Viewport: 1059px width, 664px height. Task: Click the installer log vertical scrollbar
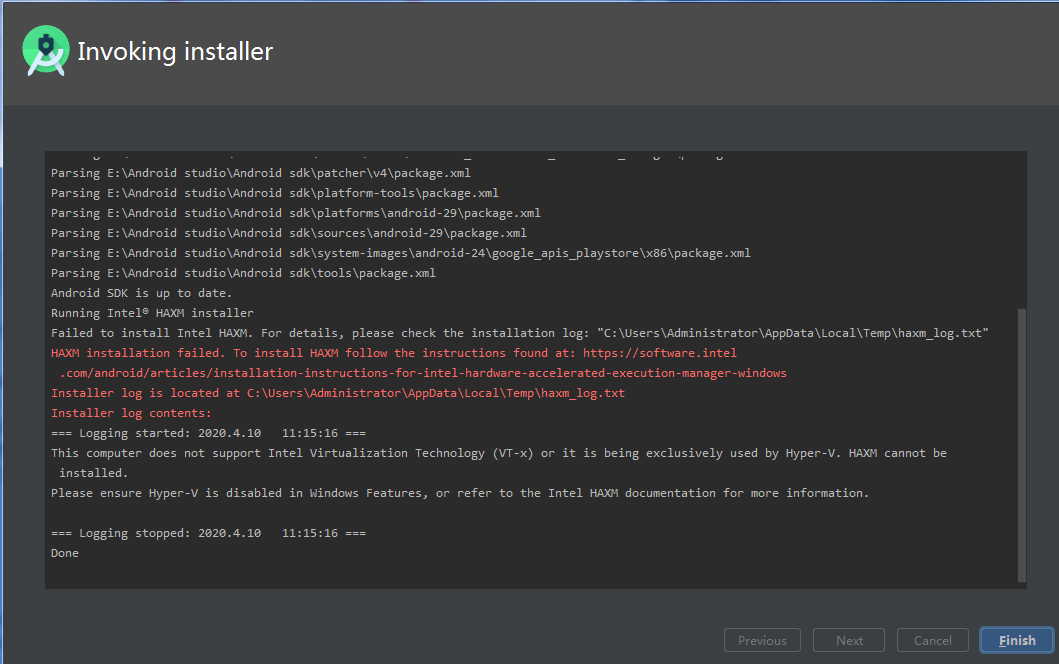[1021, 444]
